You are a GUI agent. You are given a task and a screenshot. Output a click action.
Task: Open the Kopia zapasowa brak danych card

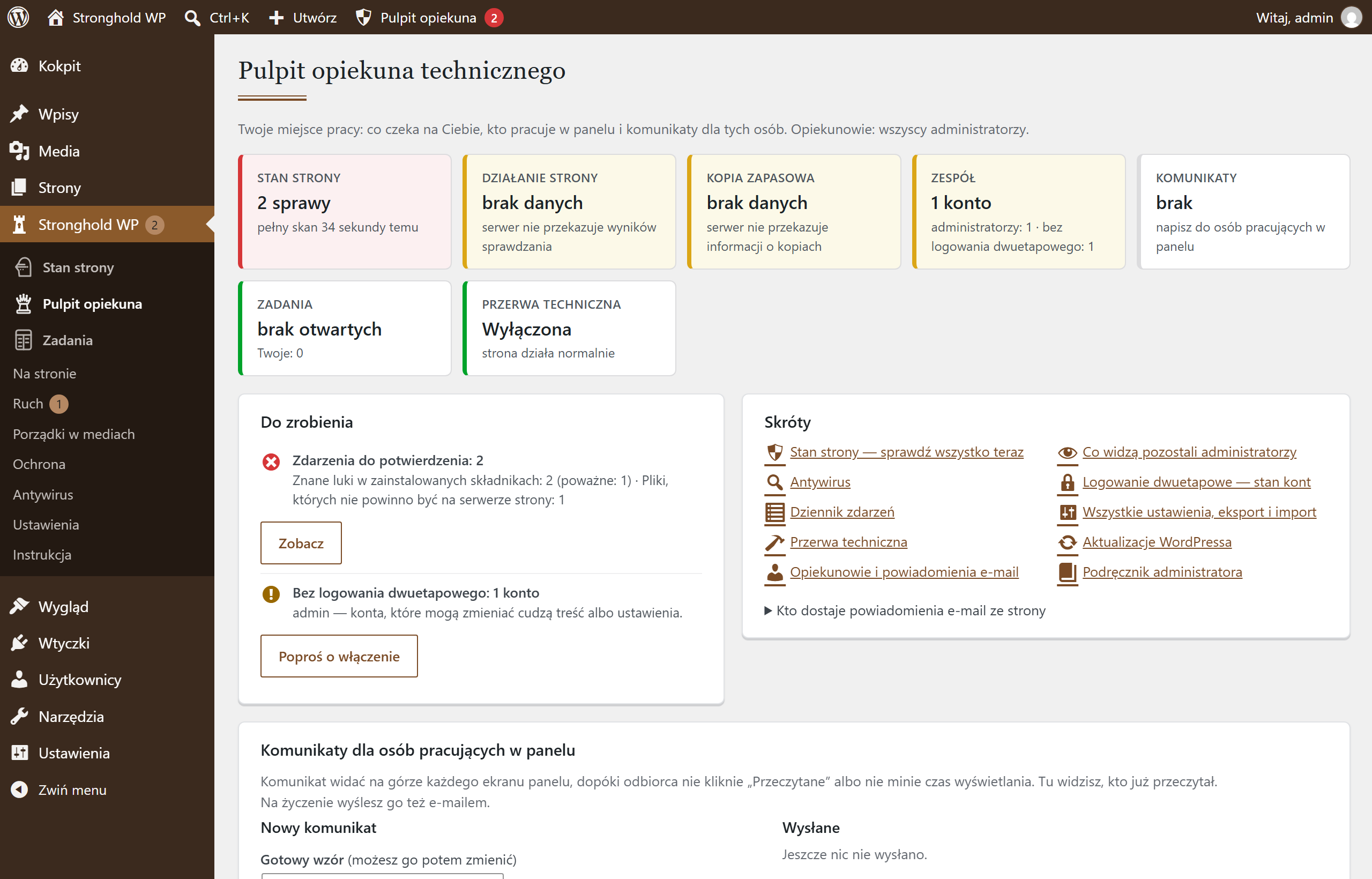pyautogui.click(x=794, y=212)
